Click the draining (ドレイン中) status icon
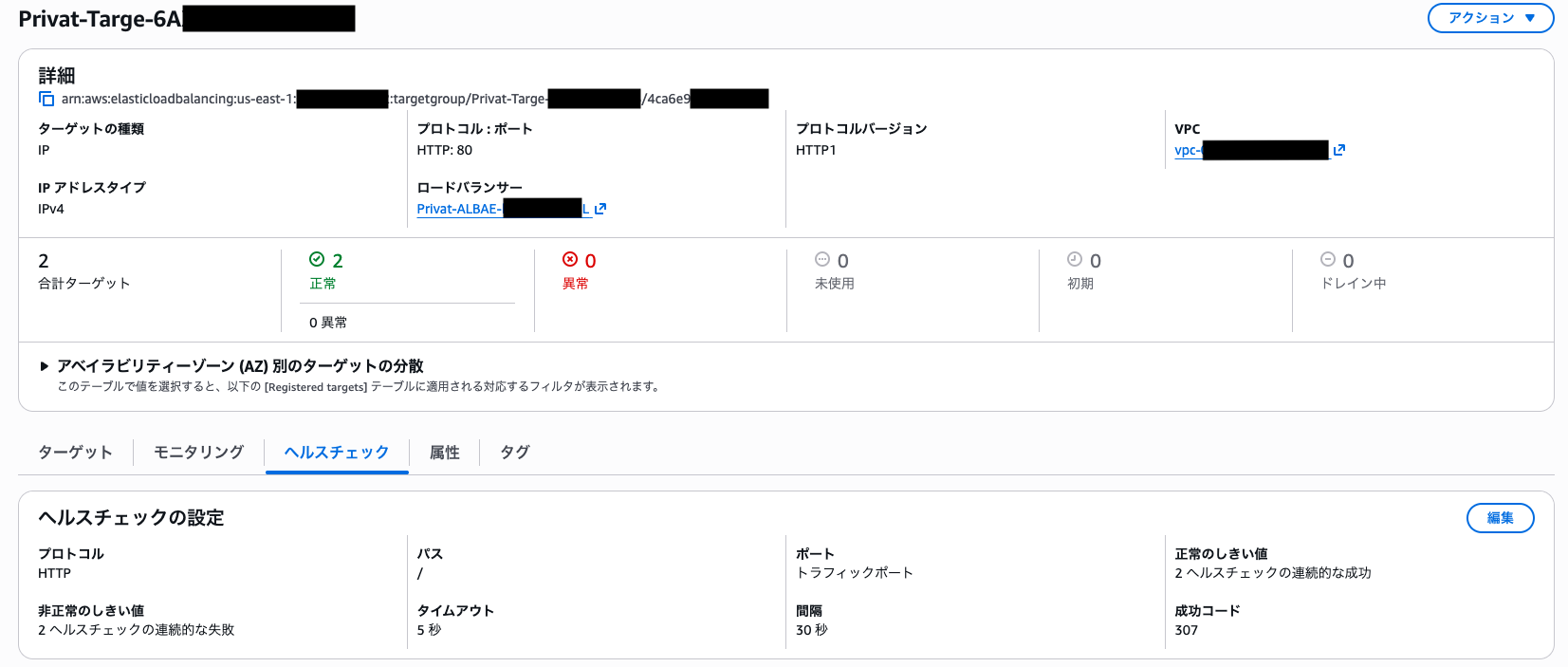The width and height of the screenshot is (1568, 667). (x=1328, y=260)
